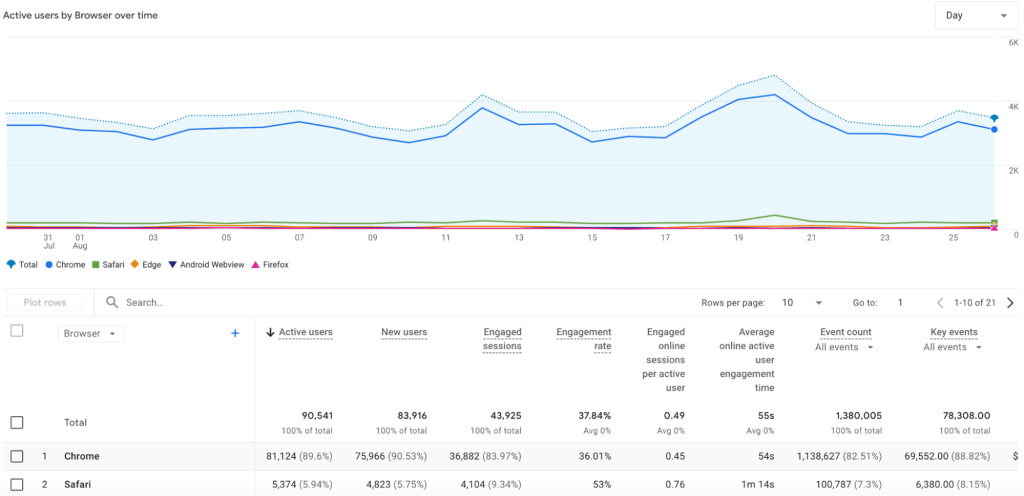Expand the Browser dimension dropdown
1024x496 pixels.
tap(91, 334)
